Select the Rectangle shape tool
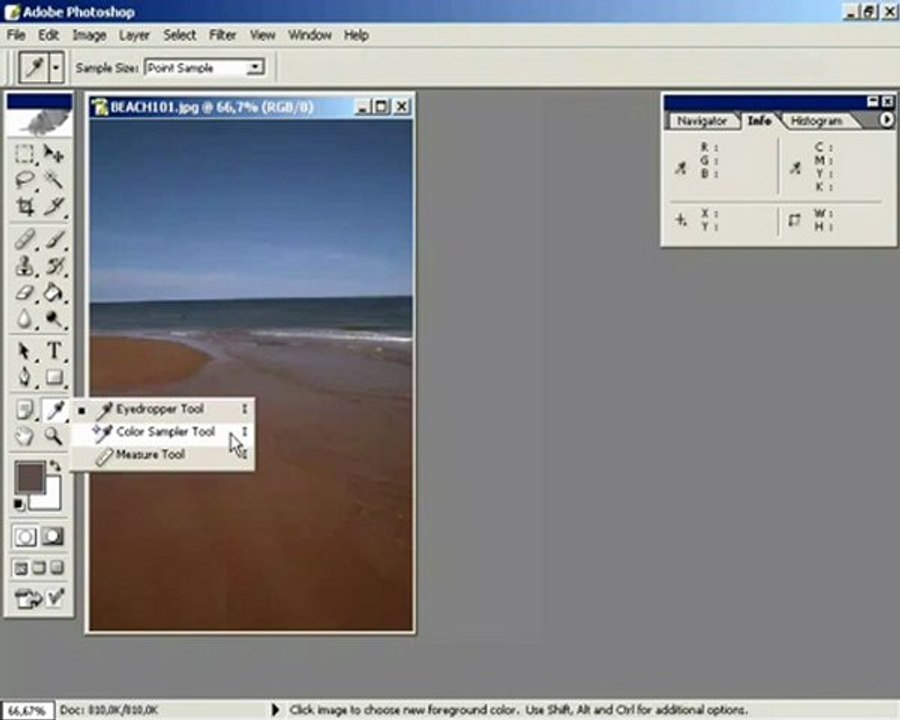This screenshot has height=720, width=900. click(x=54, y=377)
